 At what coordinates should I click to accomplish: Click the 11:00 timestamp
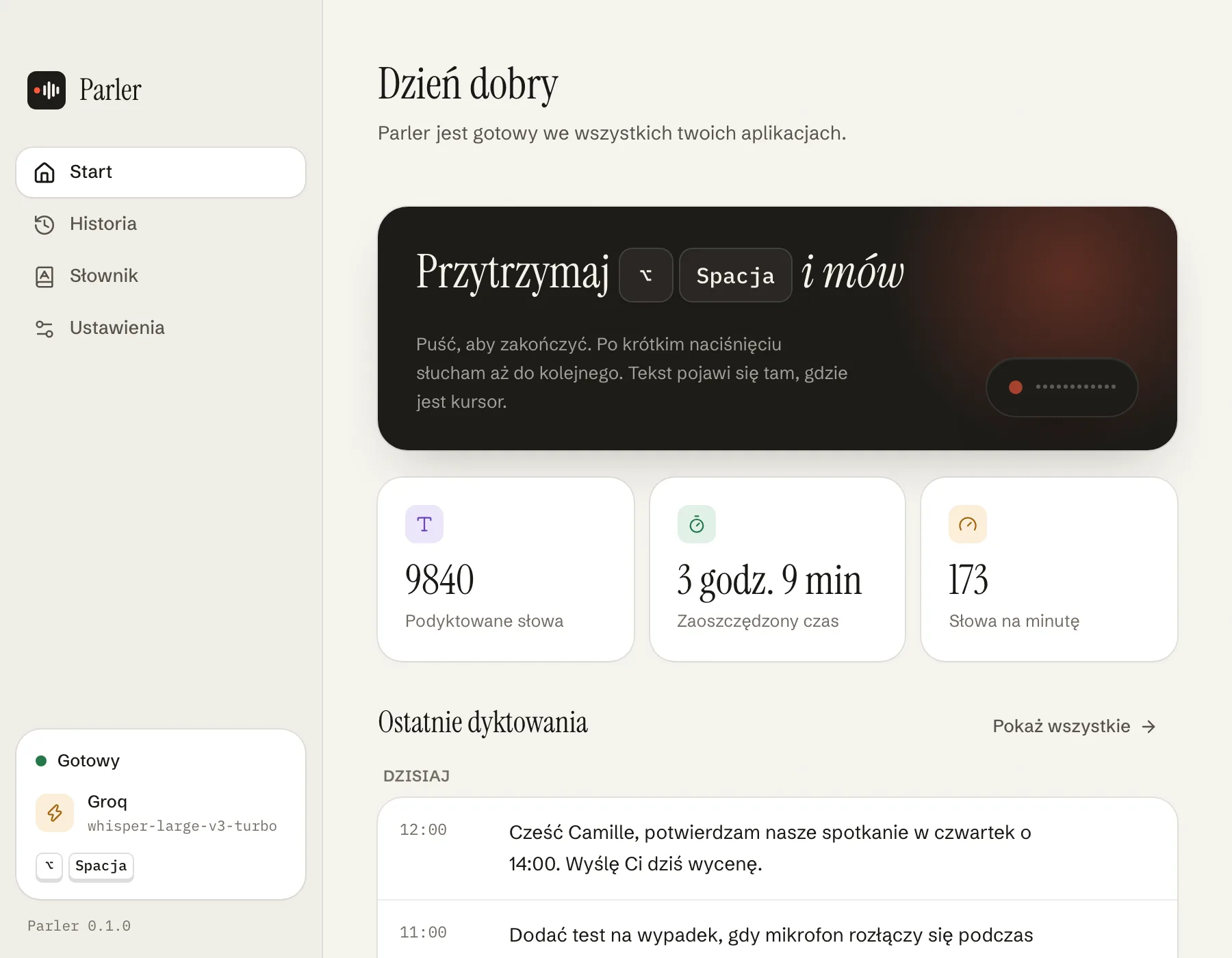point(423,933)
